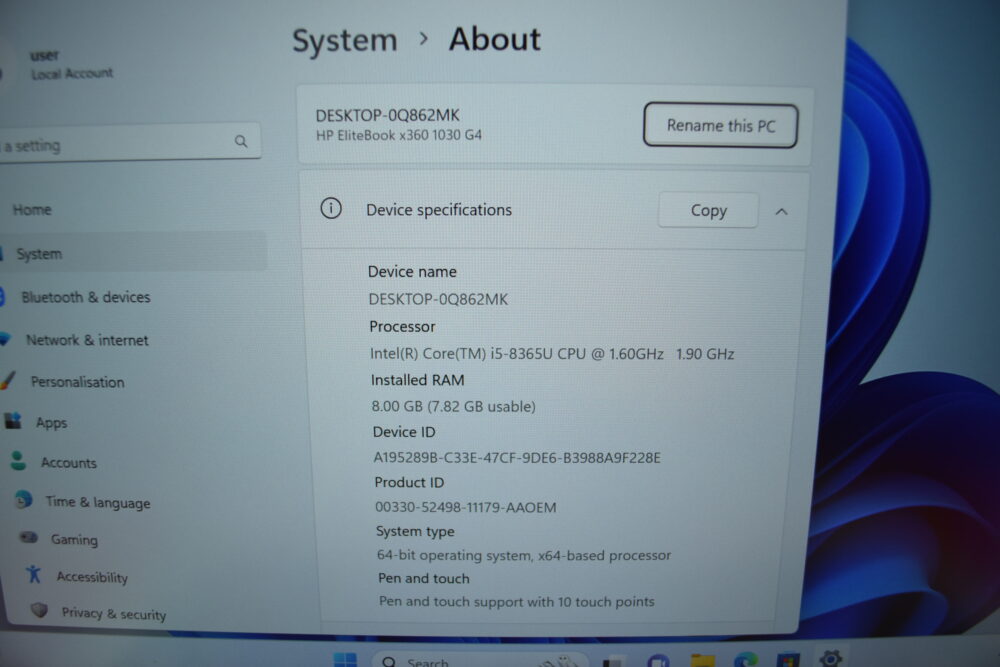Screen dimensions: 1000x667
Task: Click the Personalisation paintbrush icon
Action: click(8, 381)
